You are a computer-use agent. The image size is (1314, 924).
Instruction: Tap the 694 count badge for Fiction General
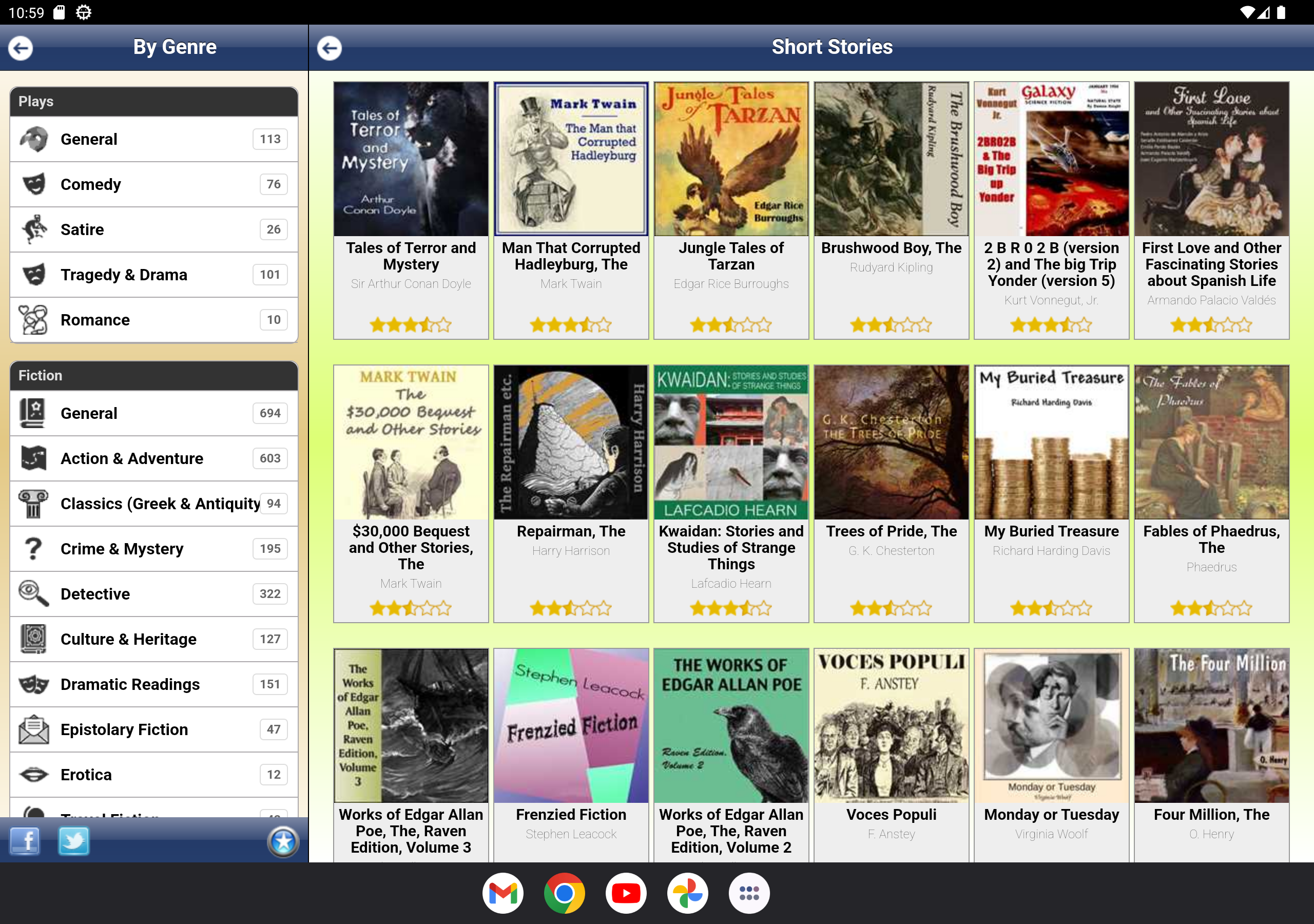pos(270,413)
